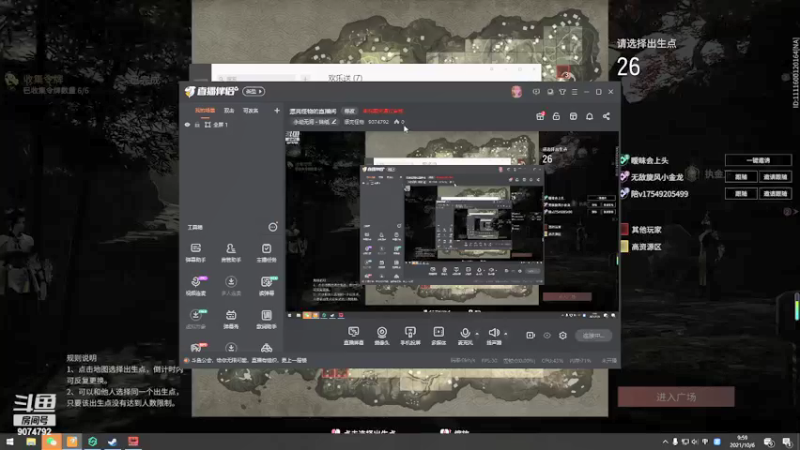Open streaming settings gear icon

(563, 335)
